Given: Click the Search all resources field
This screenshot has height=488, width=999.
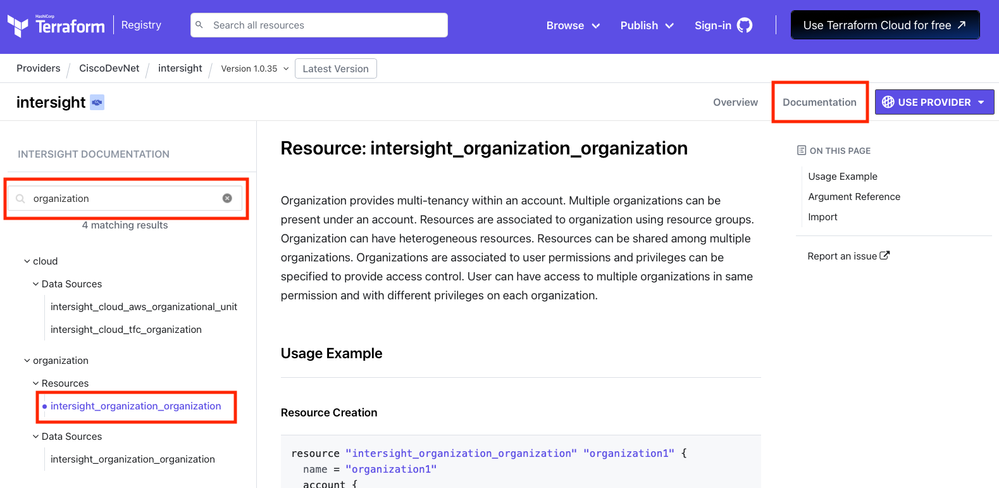Looking at the screenshot, I should [x=319, y=25].
